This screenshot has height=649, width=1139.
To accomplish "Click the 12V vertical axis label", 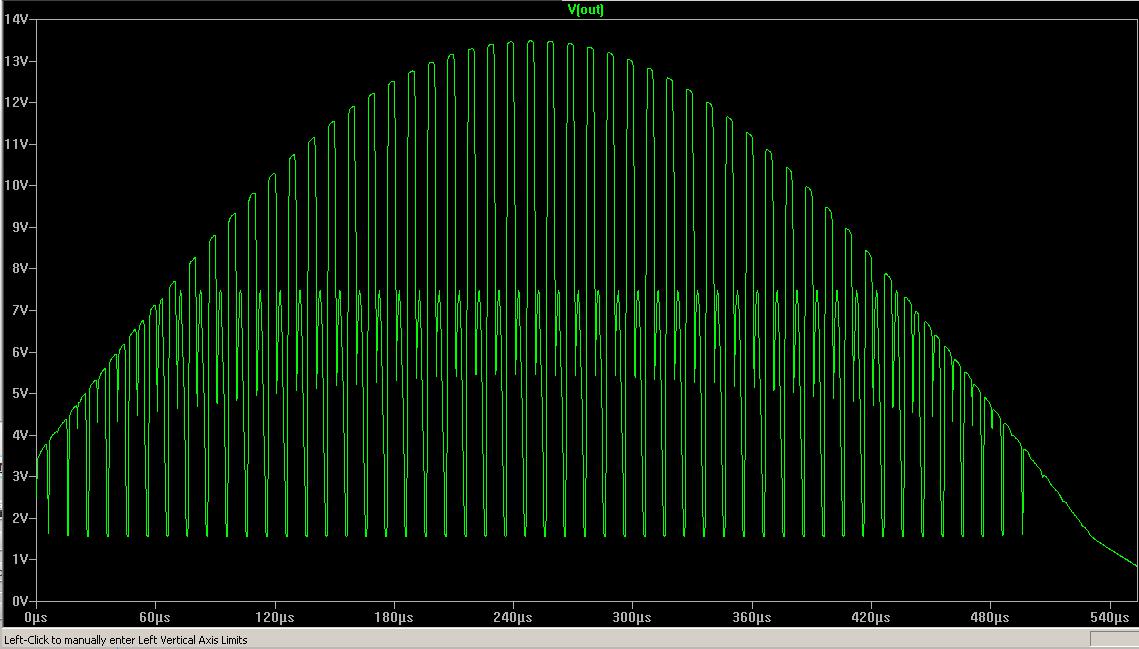I will click(x=15, y=102).
